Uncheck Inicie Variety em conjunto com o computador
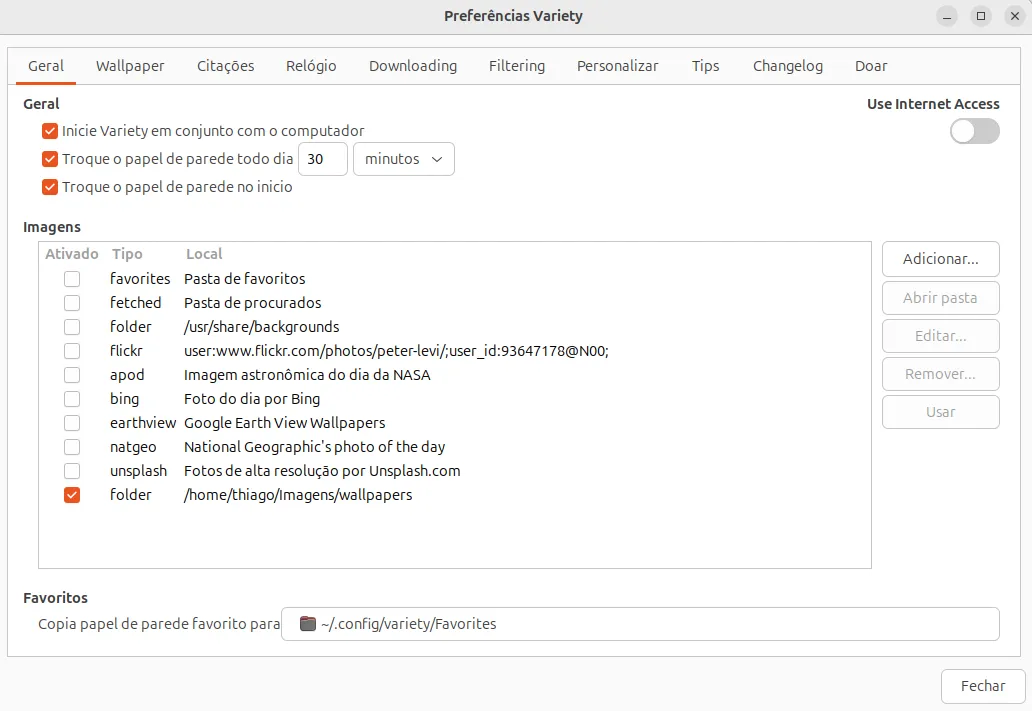Image resolution: width=1032 pixels, height=711 pixels. pyautogui.click(x=50, y=131)
